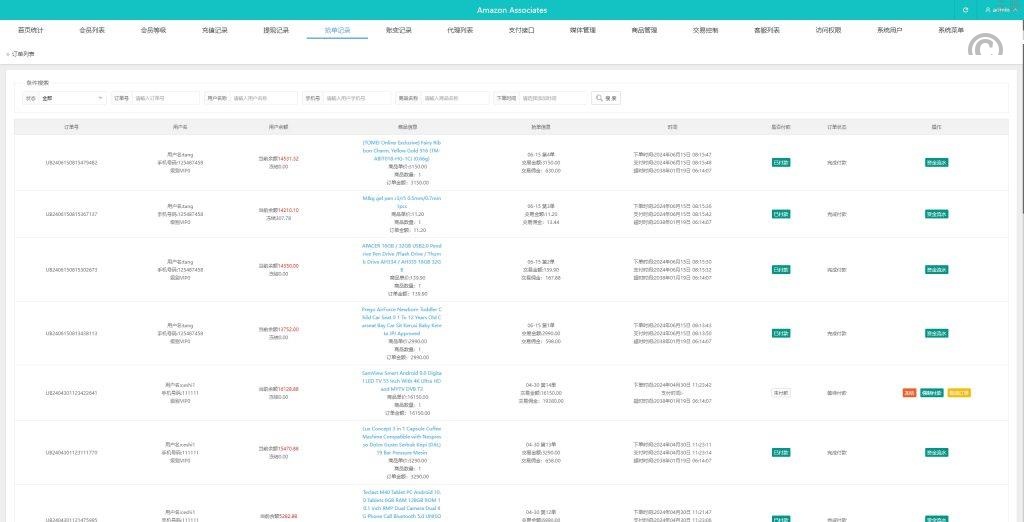Viewport: 1024px width, 522px height.
Task: Open the 会员列表 menu tab
Action: (x=92, y=30)
